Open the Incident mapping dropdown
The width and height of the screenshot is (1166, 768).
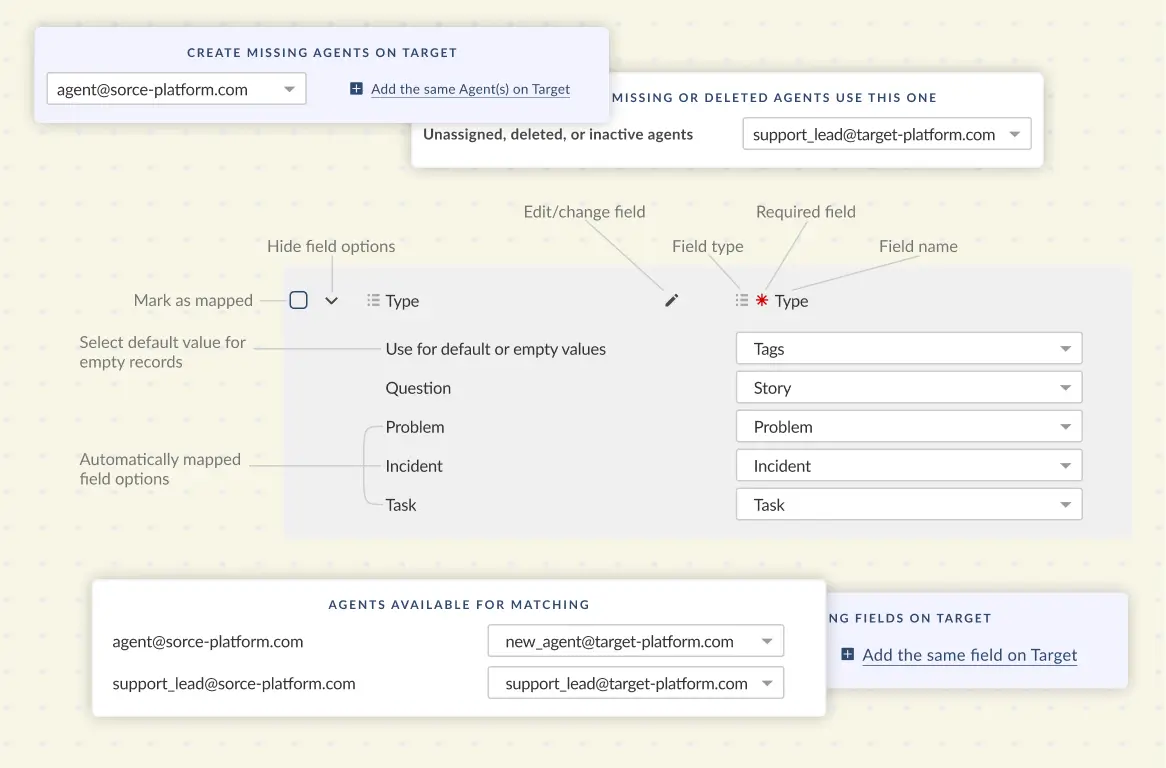pos(909,466)
